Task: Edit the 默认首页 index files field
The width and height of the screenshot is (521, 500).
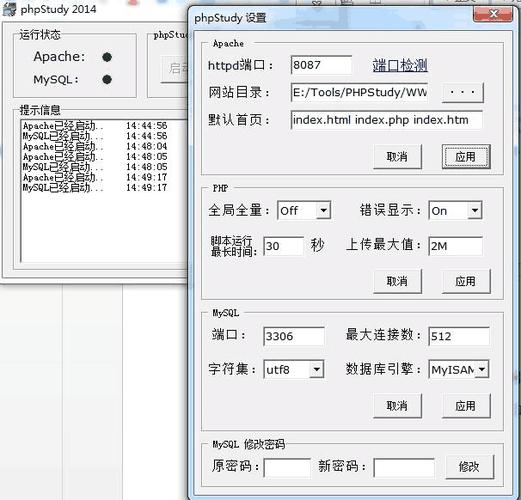Action: coord(387,120)
